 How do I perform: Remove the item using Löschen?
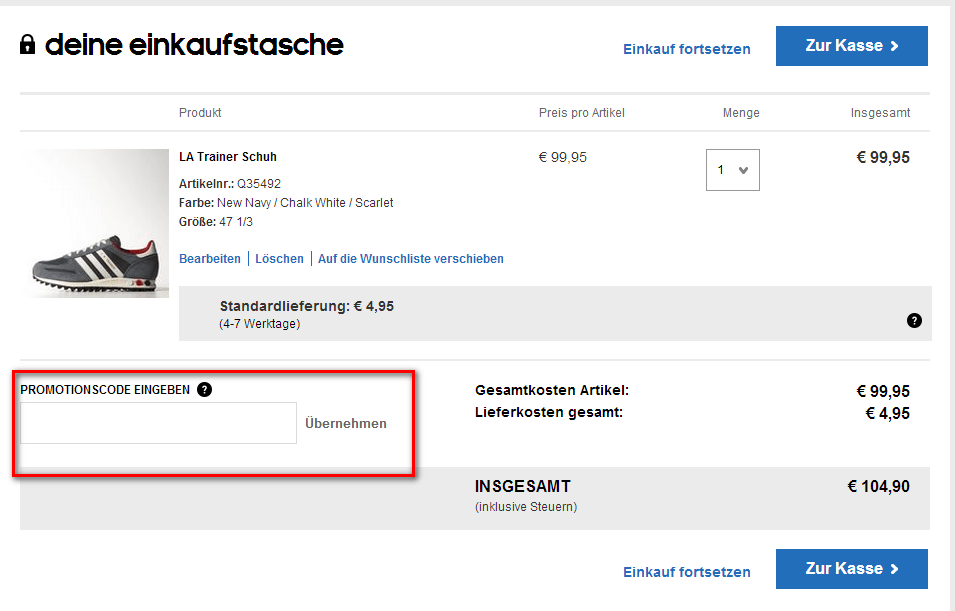tap(279, 258)
